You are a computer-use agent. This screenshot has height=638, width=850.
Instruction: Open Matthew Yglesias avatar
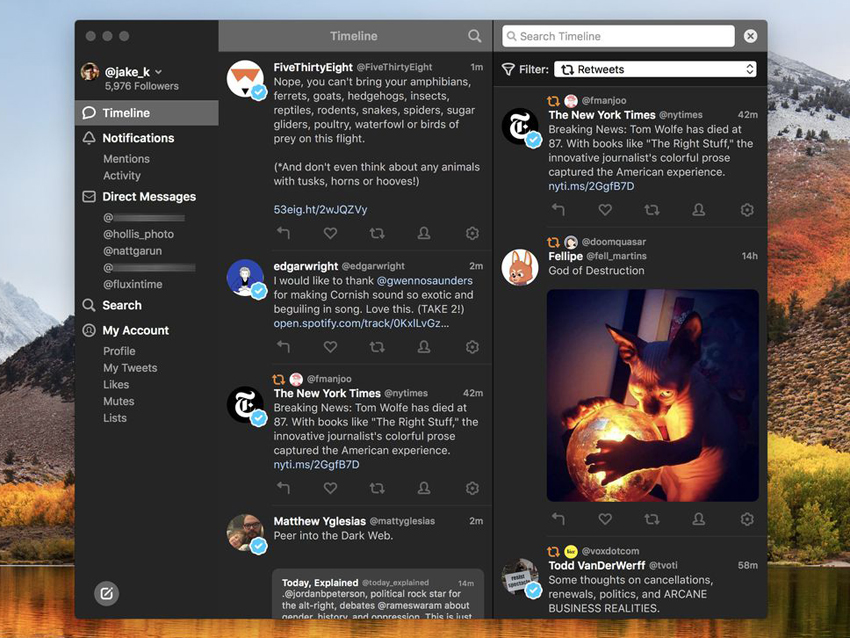click(x=246, y=533)
